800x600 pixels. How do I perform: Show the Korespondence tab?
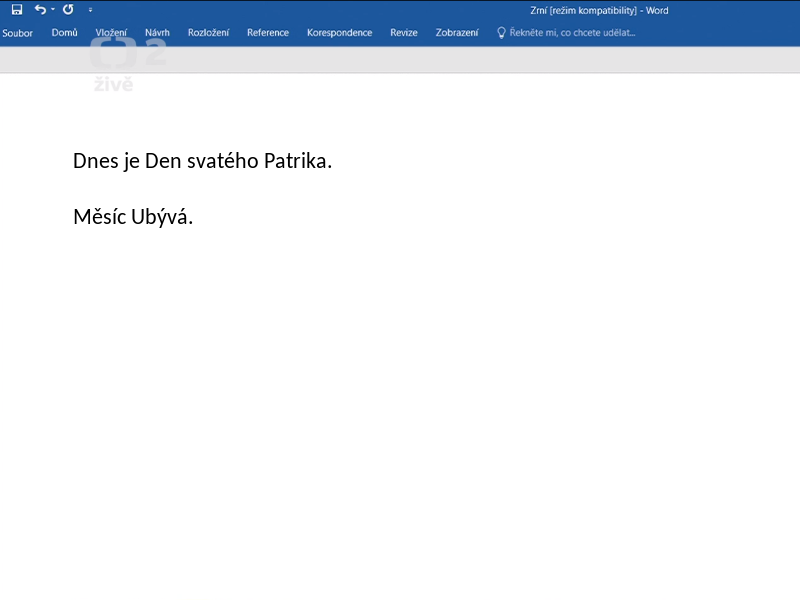(339, 33)
